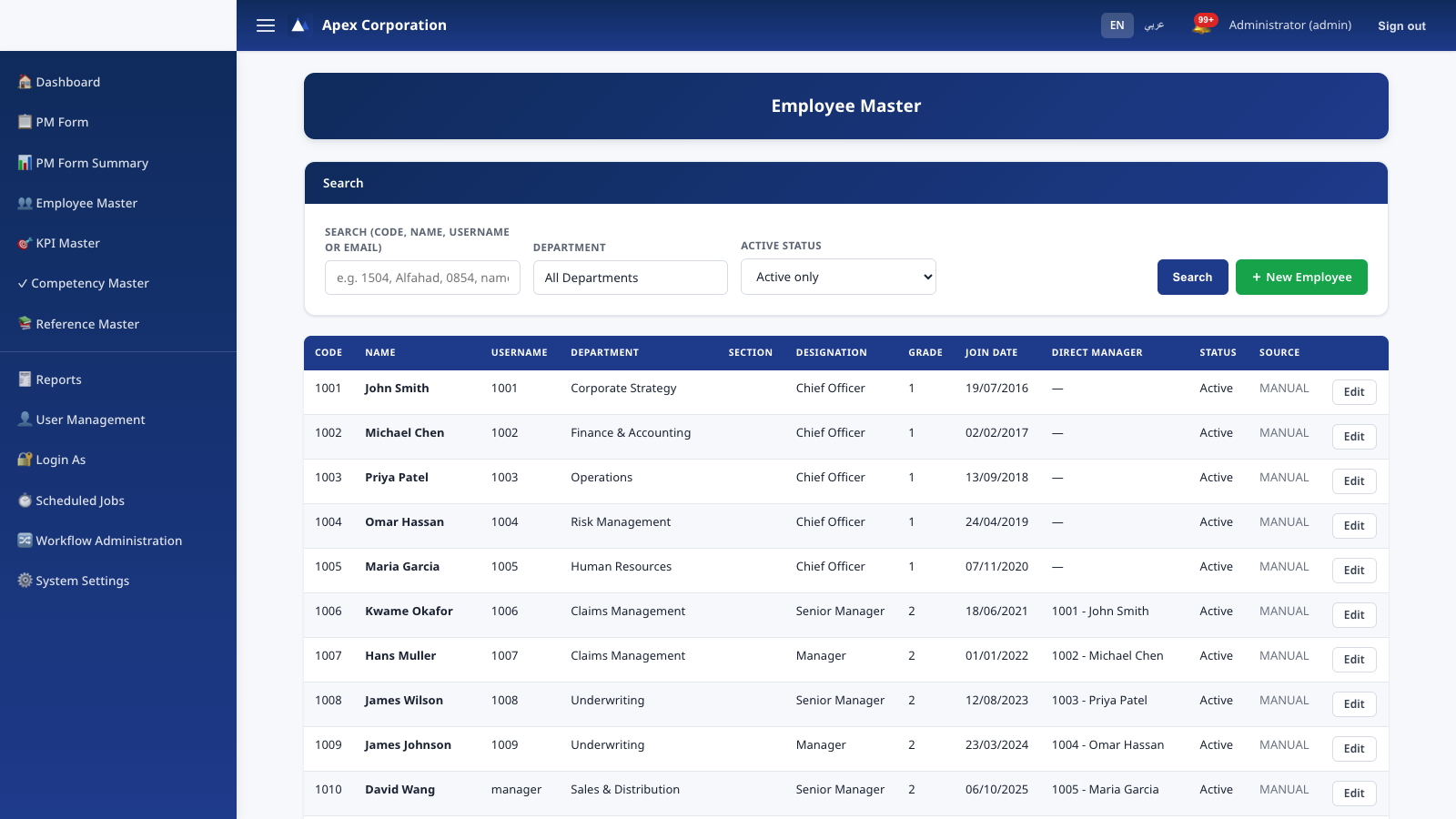Click 'Finance & Accounting' department cell
This screenshot has height=819, width=1456.
pos(631,433)
